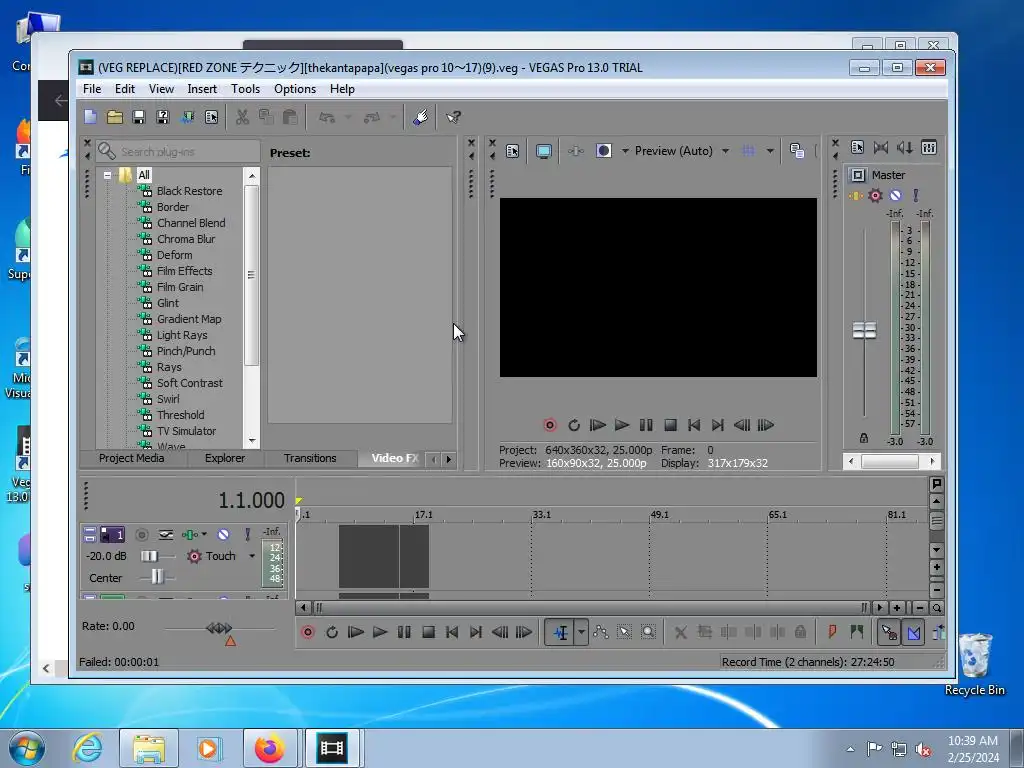
Task: Toggle Master bus mute button
Action: [895, 195]
